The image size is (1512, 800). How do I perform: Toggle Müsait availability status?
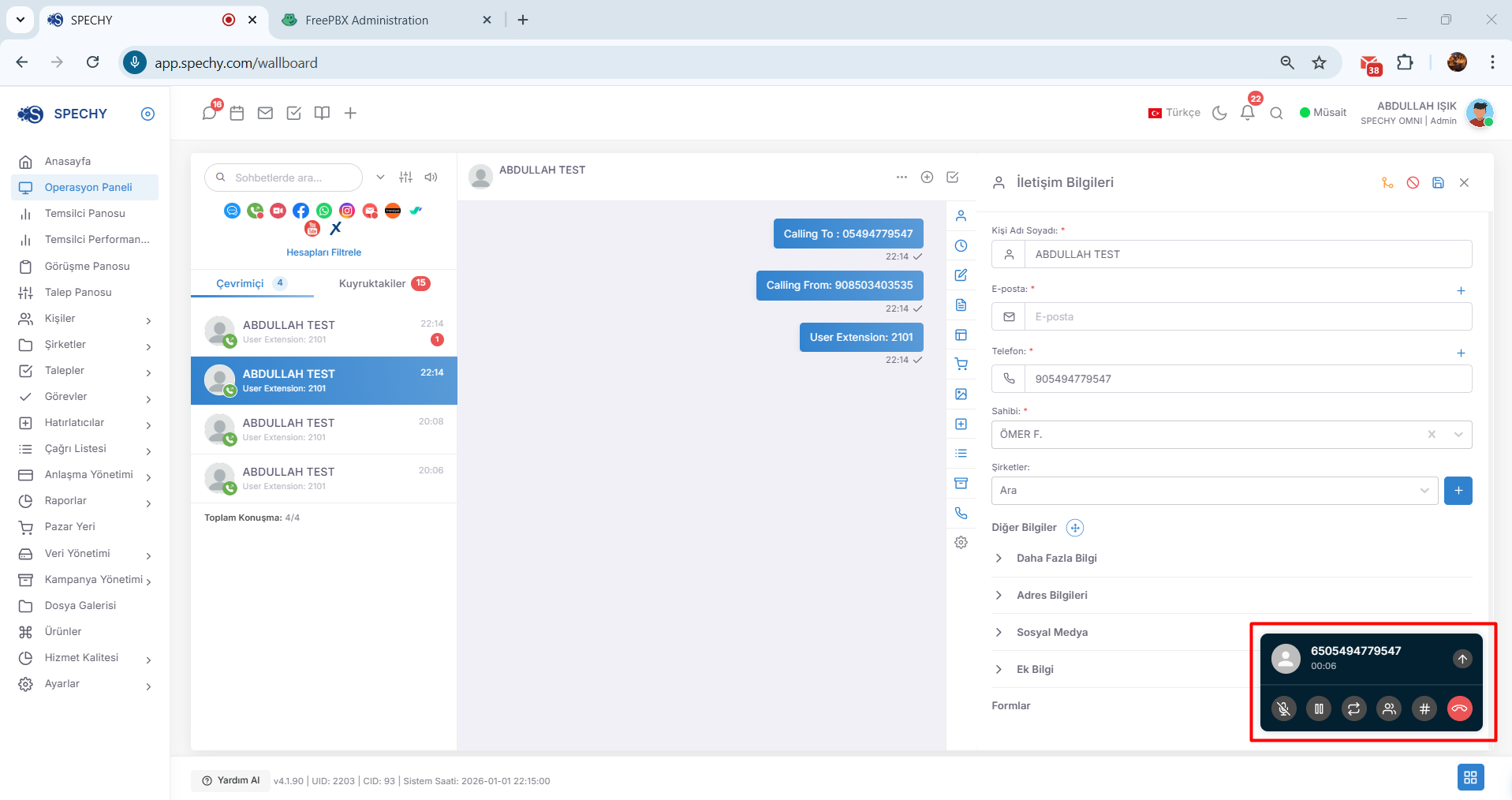(x=1323, y=112)
